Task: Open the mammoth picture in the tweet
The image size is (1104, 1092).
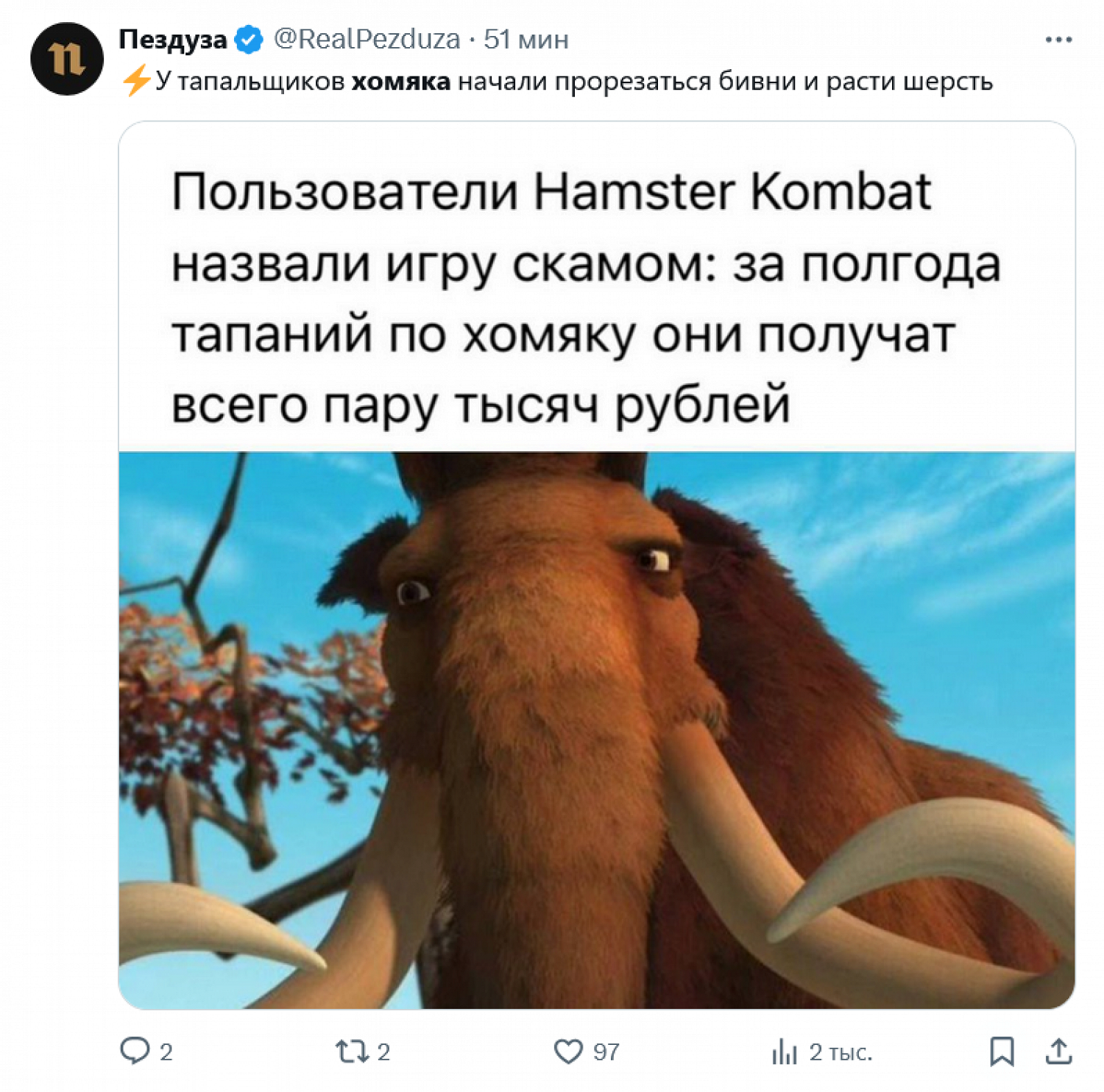Action: (597, 730)
